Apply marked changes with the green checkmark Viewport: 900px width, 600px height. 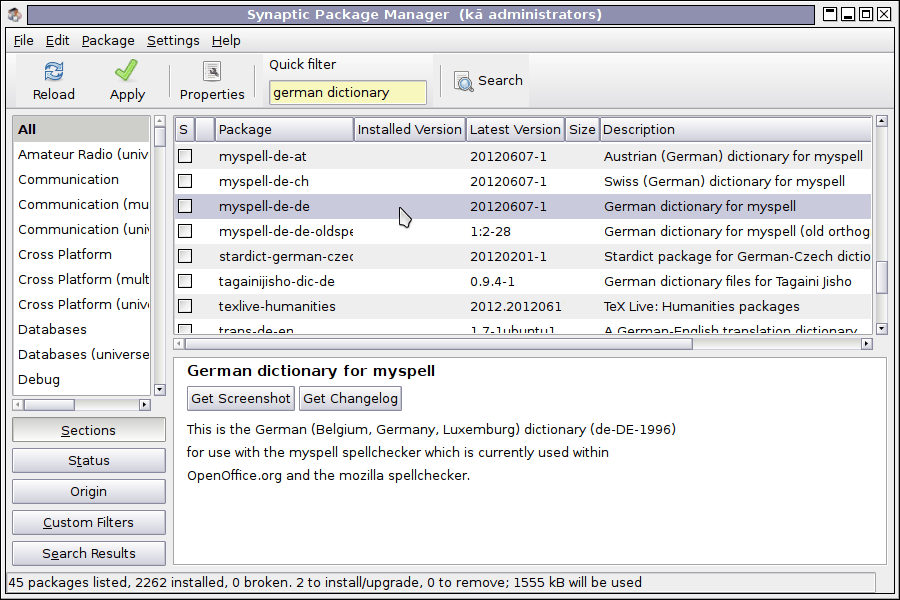pos(126,71)
